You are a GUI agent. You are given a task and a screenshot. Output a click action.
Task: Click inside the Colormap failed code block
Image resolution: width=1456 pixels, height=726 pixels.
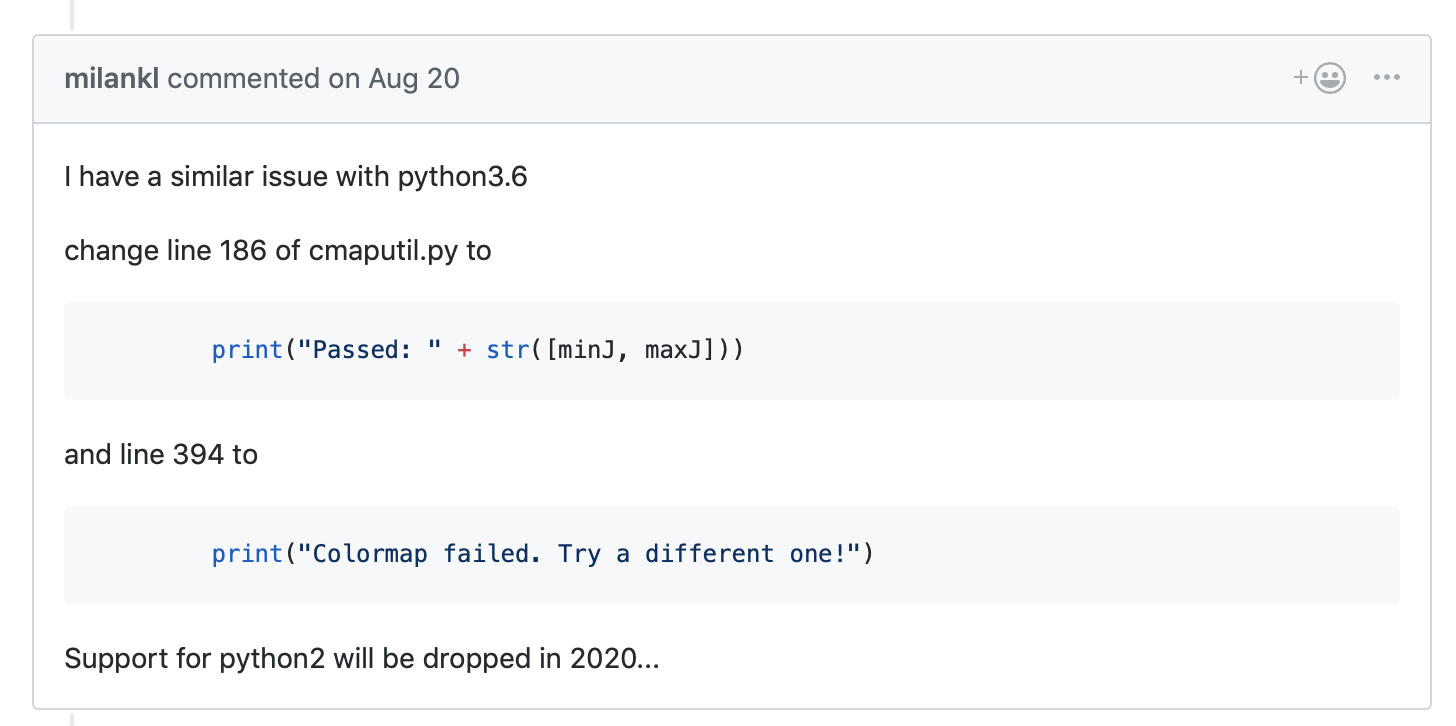[732, 555]
